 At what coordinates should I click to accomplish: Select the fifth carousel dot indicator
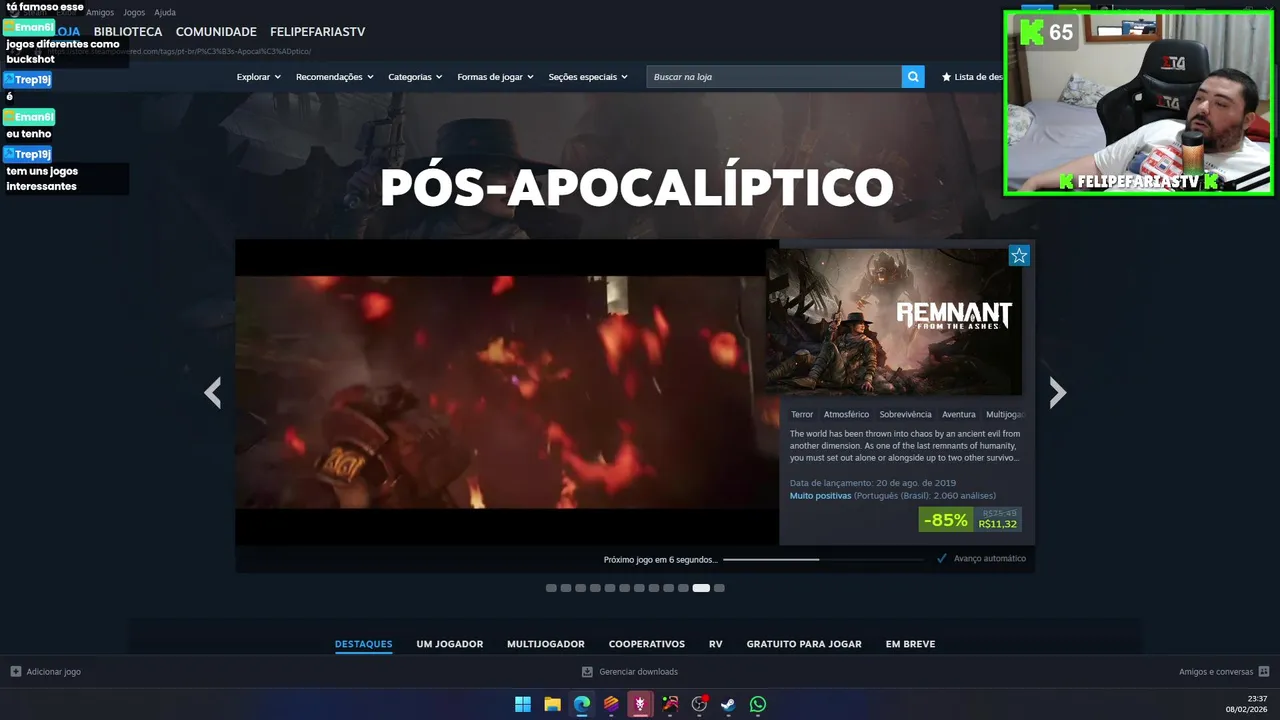click(610, 588)
